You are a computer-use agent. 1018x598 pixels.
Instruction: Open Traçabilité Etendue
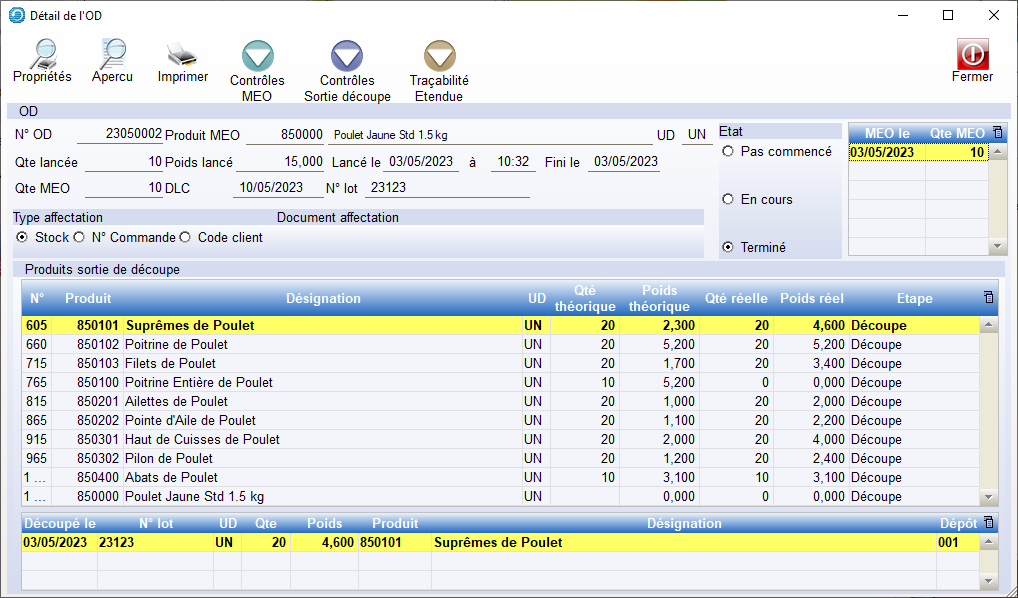click(439, 58)
